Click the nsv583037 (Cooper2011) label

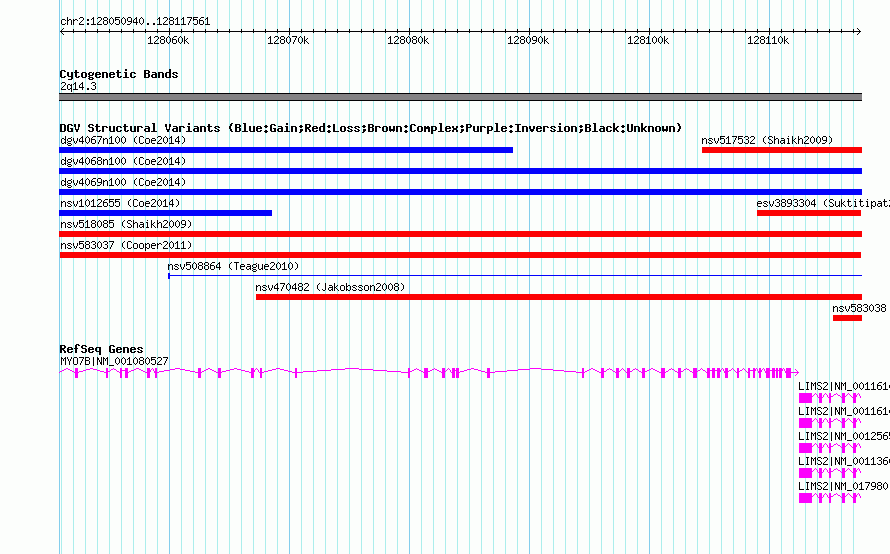pyautogui.click(x=126, y=245)
